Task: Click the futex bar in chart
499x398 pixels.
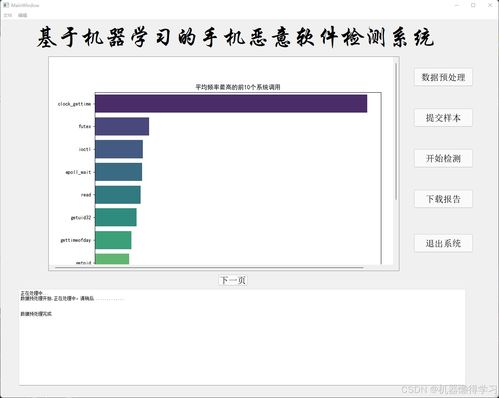Action: pyautogui.click(x=122, y=126)
